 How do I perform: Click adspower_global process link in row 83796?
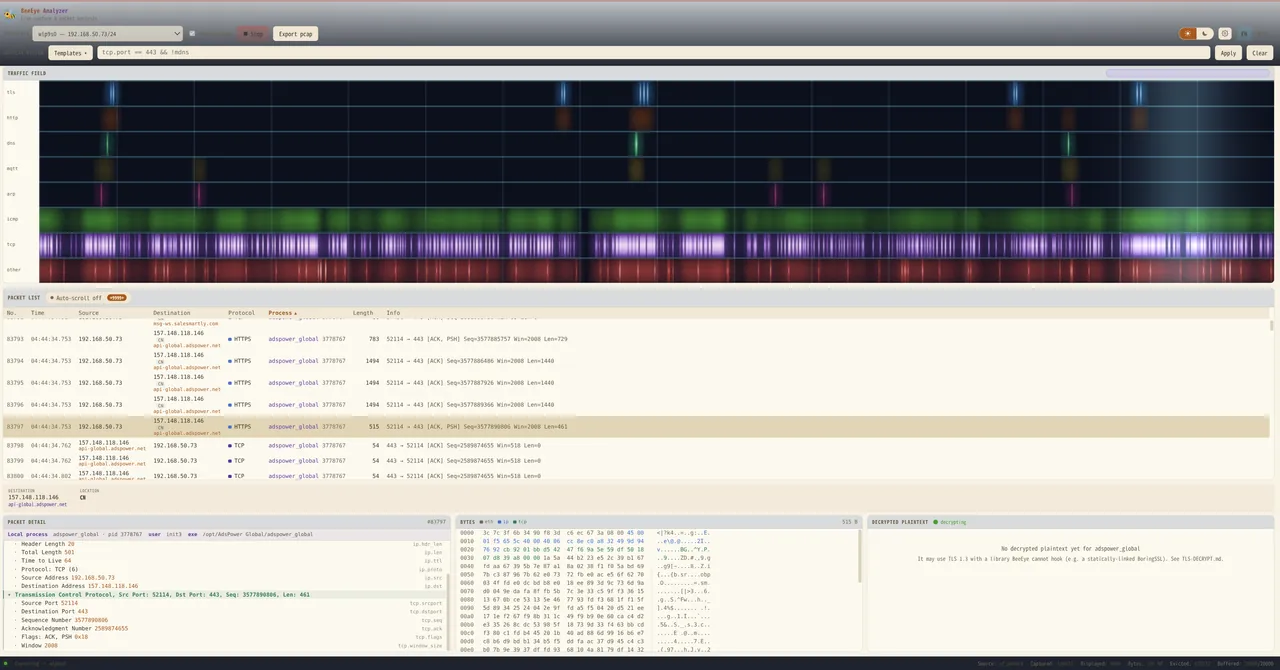click(293, 405)
